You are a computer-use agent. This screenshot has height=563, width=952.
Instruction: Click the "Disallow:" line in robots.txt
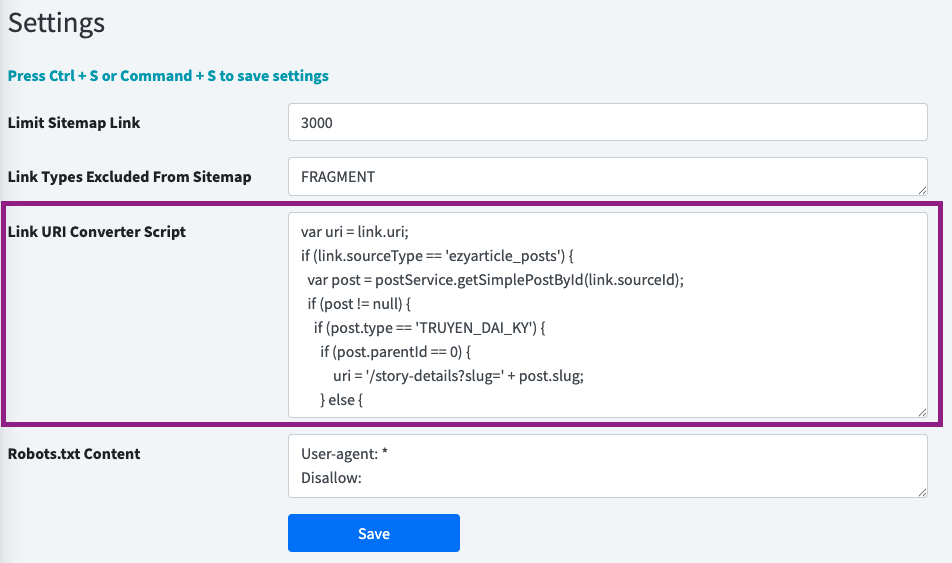[x=331, y=478]
